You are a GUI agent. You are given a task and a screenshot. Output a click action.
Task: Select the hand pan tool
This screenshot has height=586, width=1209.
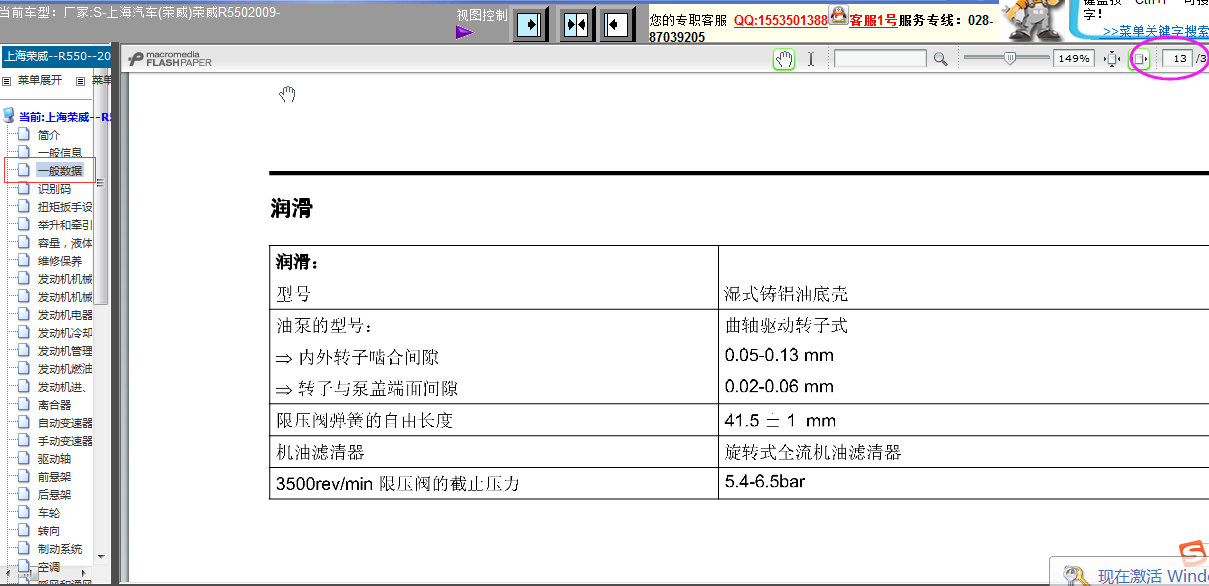point(784,59)
